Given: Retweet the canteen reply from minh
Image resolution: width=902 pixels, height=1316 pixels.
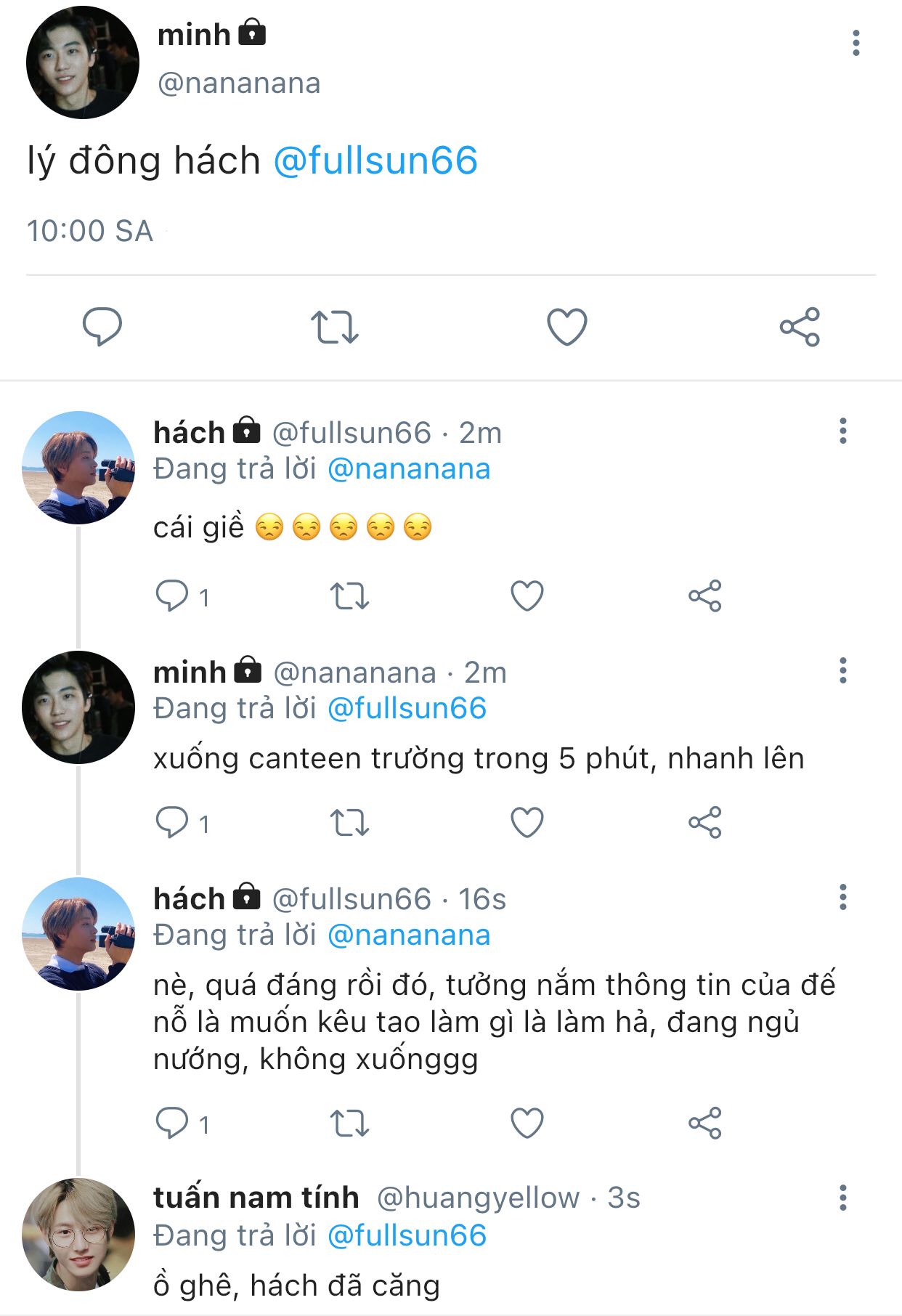Looking at the screenshot, I should [350, 823].
